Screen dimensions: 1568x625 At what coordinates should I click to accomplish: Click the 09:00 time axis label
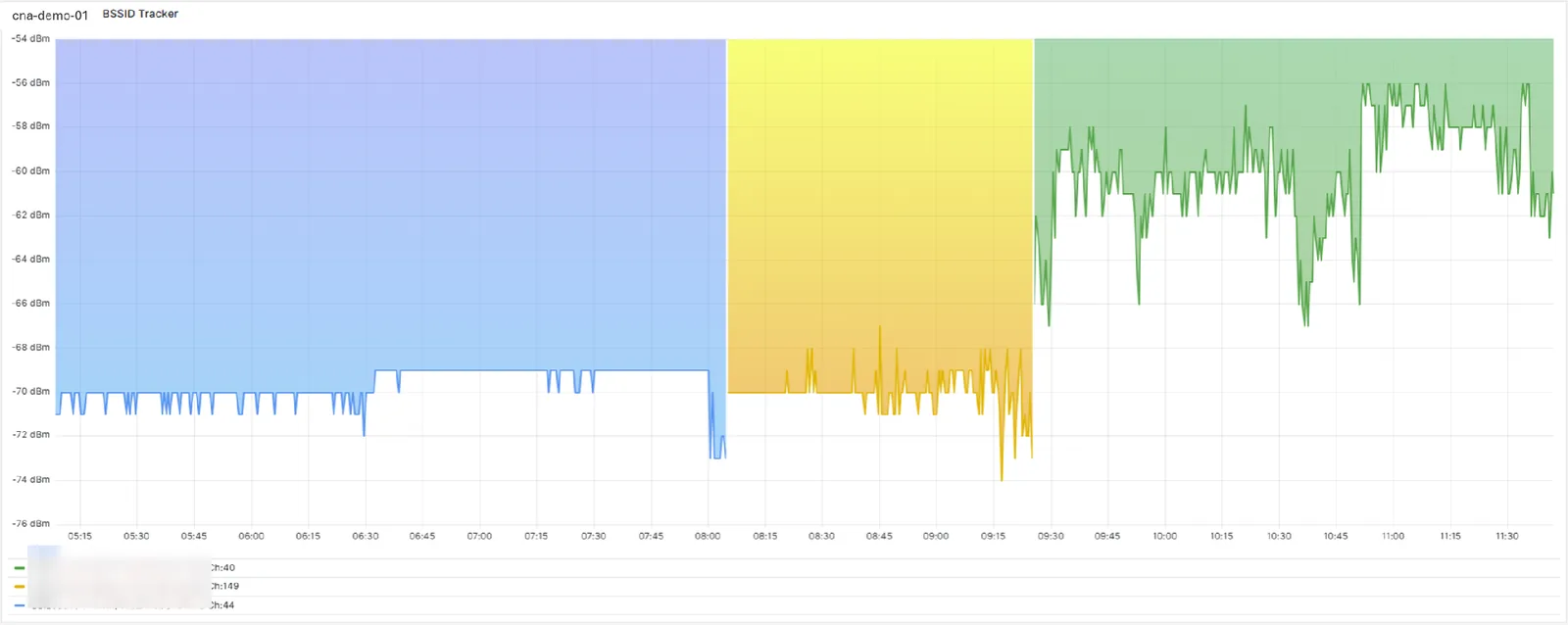coord(936,536)
